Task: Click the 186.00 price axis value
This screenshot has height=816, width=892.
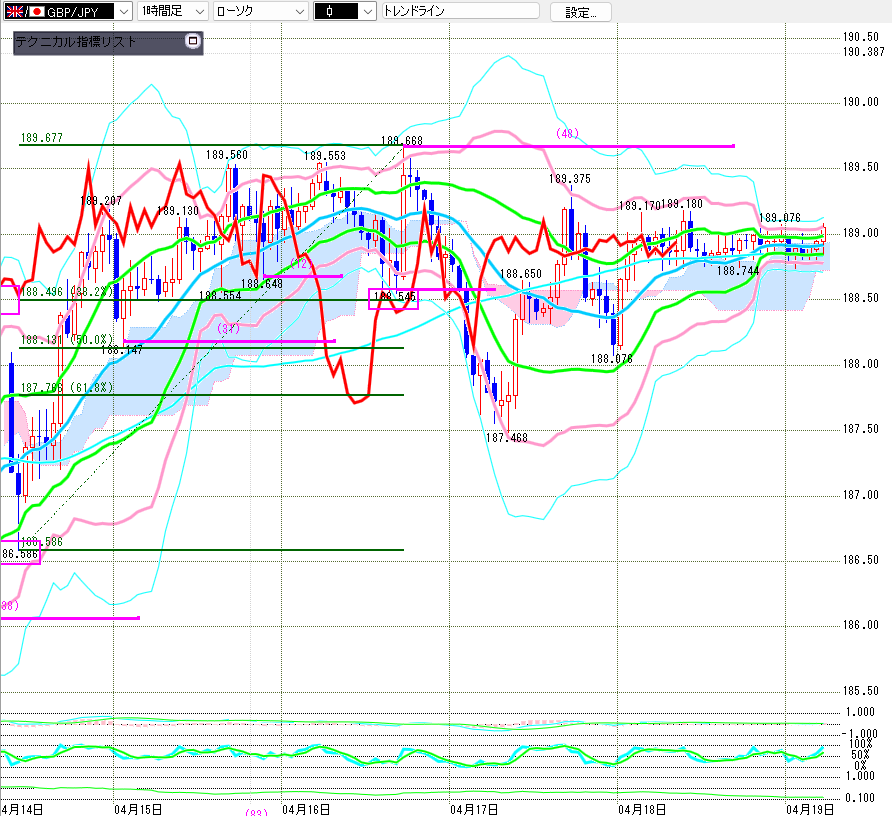Action: [861, 625]
